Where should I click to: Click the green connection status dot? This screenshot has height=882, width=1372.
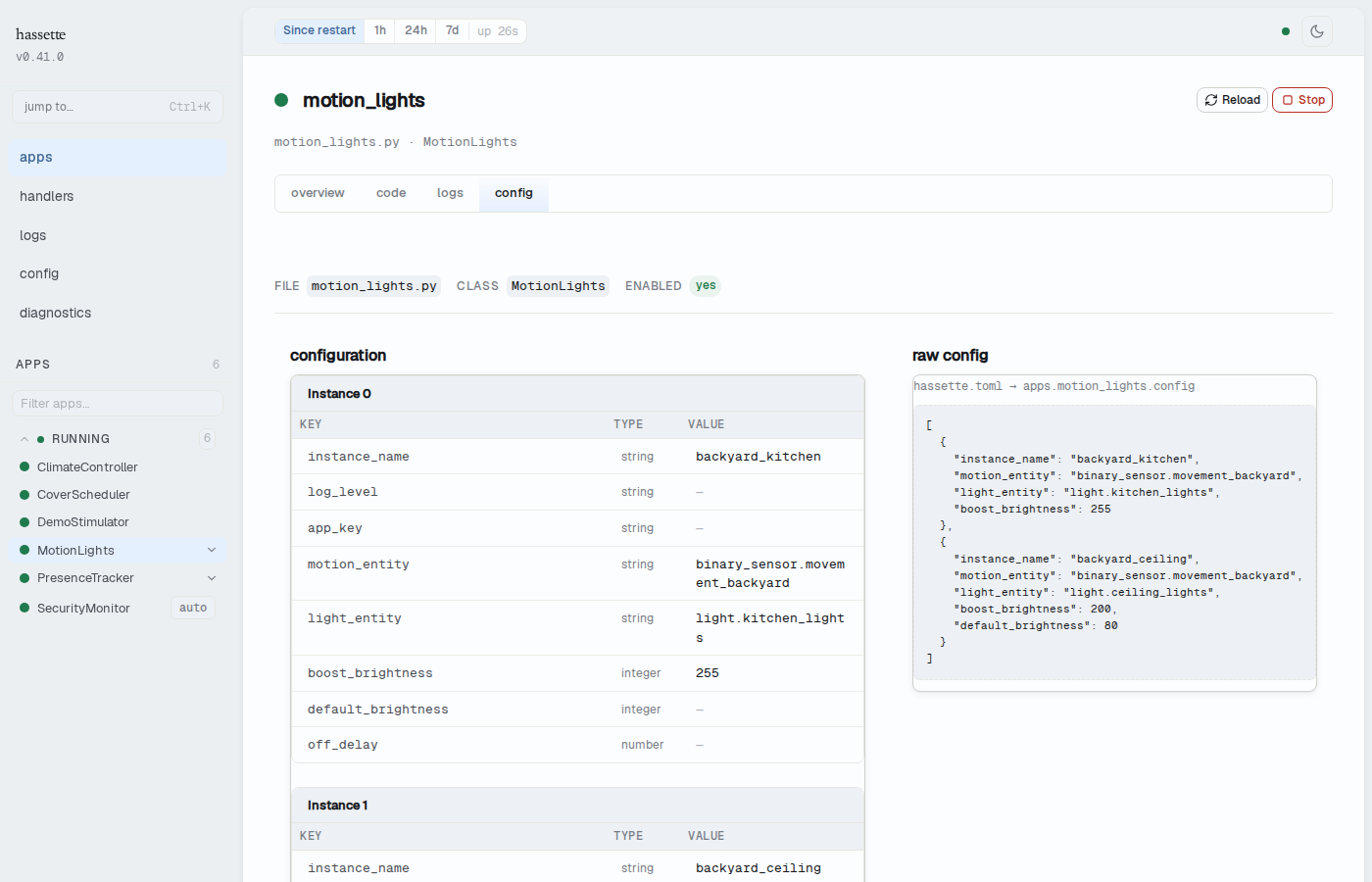1286,31
